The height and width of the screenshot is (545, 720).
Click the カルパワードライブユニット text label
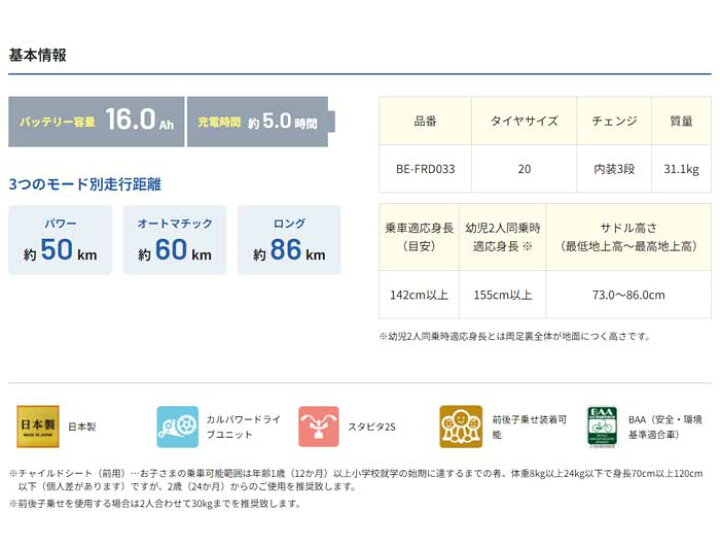[x=243, y=427]
